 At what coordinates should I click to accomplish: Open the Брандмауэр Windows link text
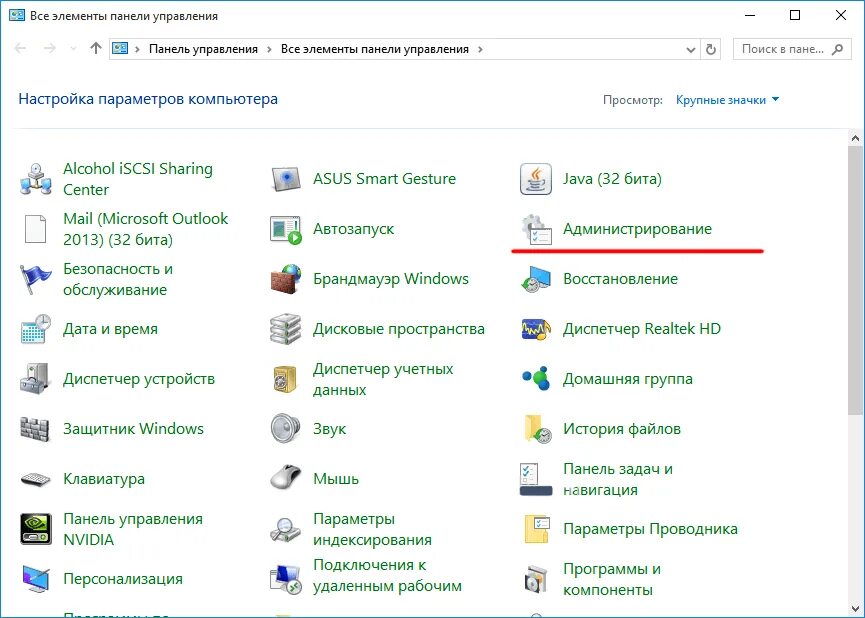click(x=391, y=279)
